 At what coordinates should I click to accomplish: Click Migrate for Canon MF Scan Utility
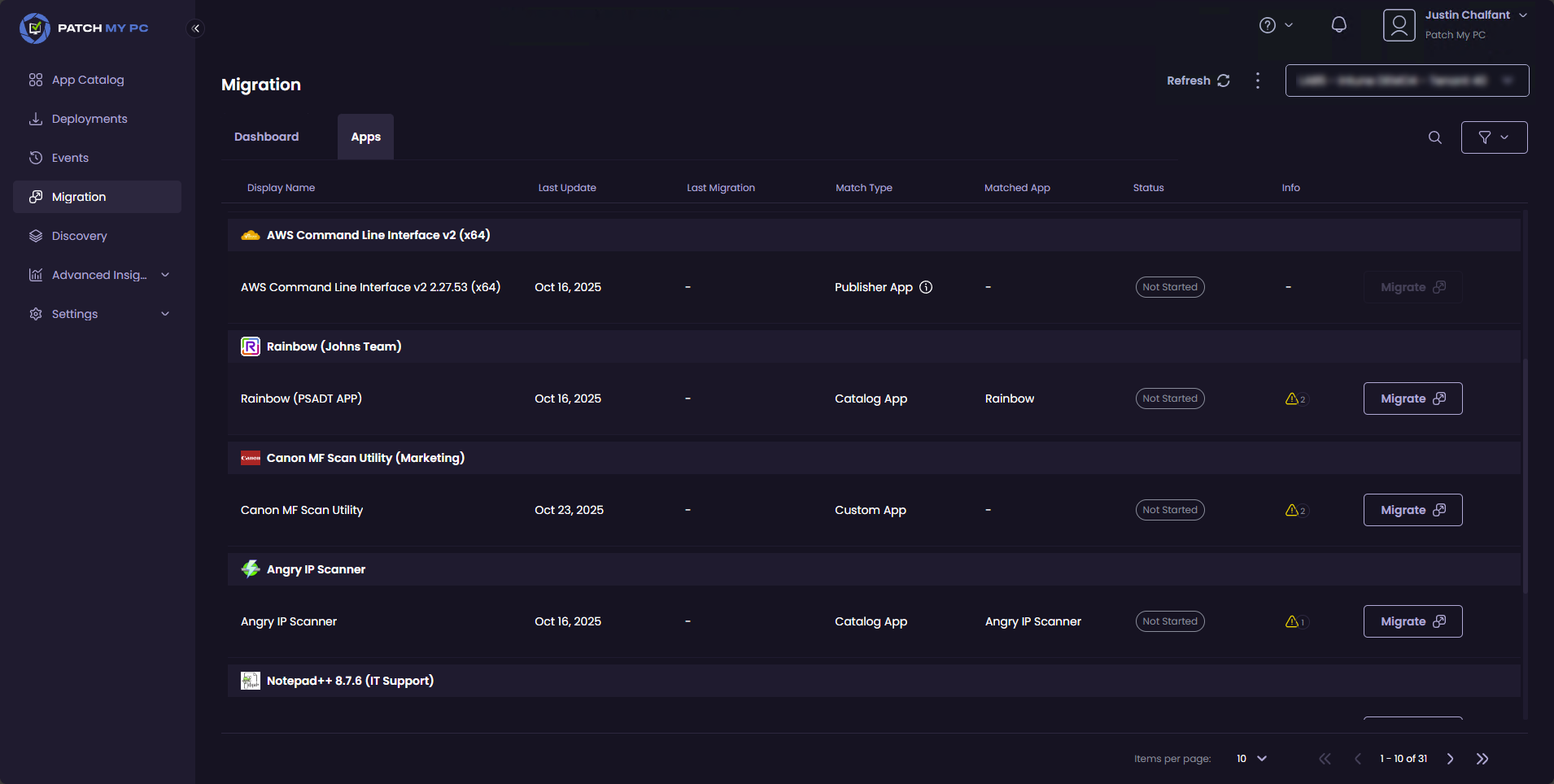(x=1412, y=509)
